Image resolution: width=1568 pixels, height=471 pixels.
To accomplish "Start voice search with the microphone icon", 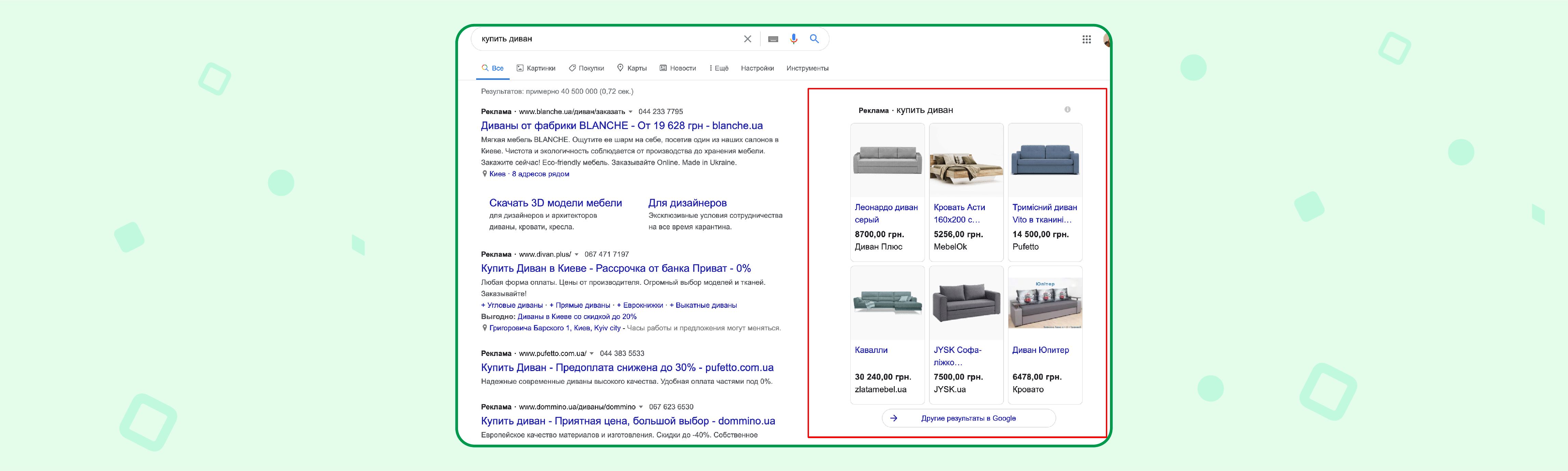I will pos(794,39).
